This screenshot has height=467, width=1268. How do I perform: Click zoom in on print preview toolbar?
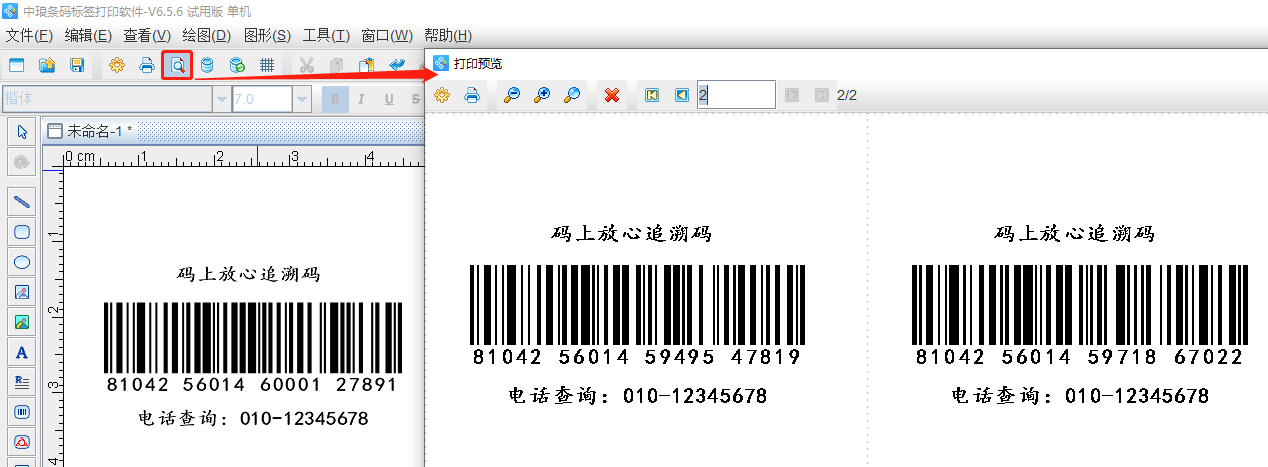point(542,95)
